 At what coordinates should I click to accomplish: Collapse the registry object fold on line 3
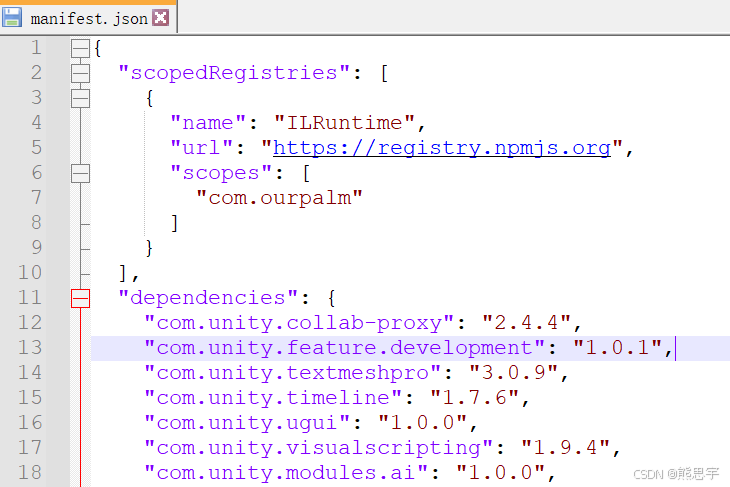[x=80, y=98]
